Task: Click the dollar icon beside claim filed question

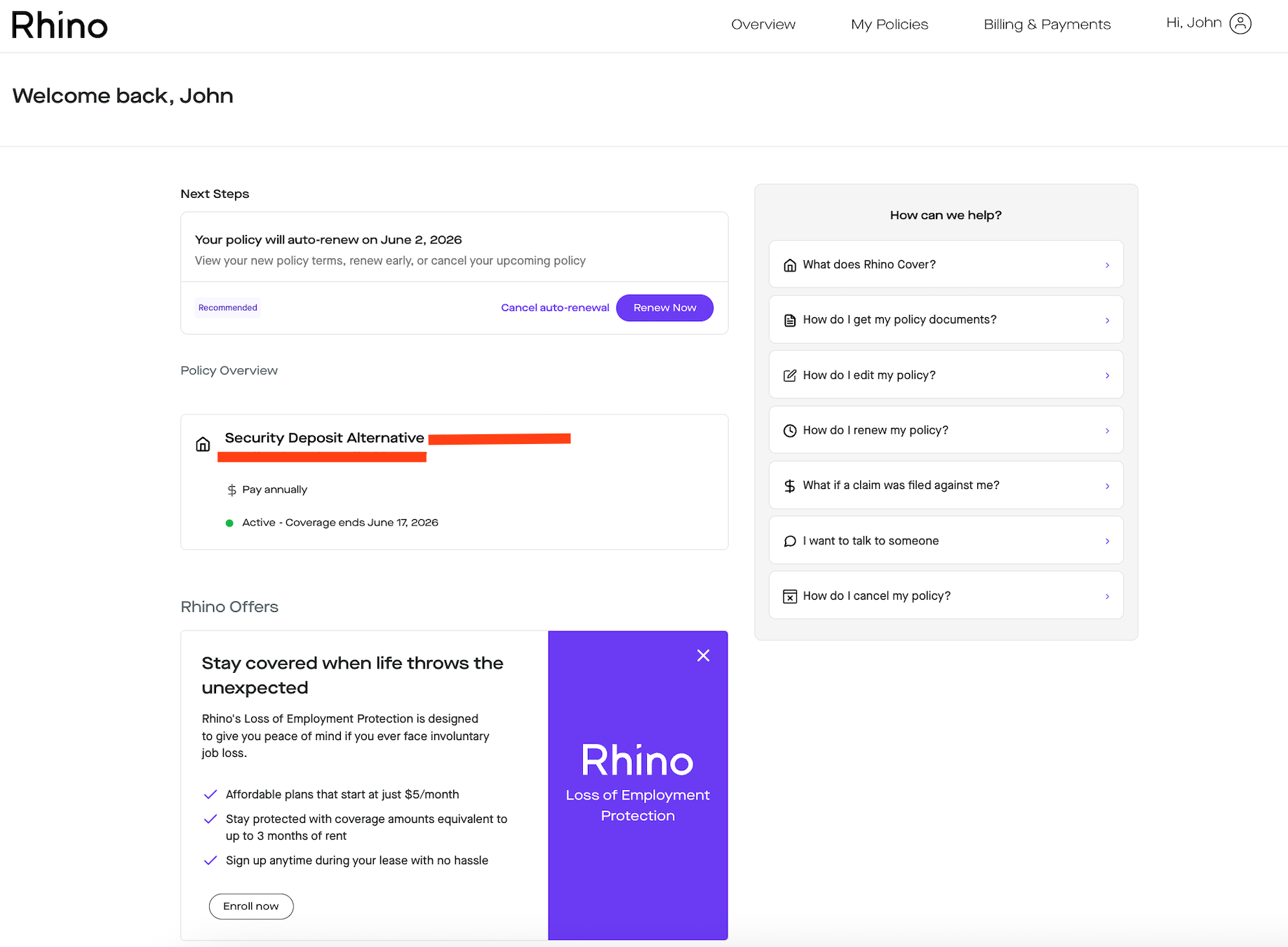Action: point(790,486)
